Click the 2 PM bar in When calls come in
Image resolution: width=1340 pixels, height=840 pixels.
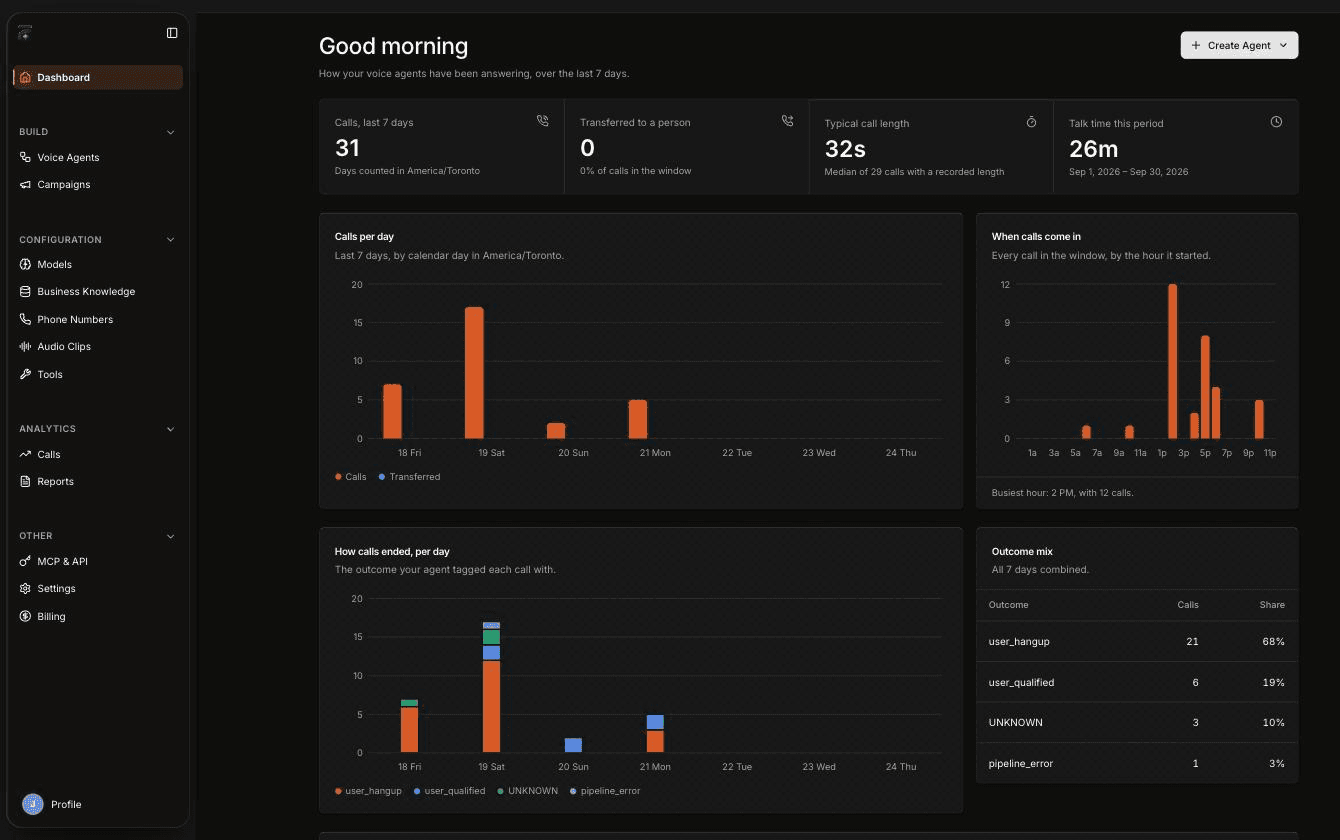click(x=1172, y=361)
